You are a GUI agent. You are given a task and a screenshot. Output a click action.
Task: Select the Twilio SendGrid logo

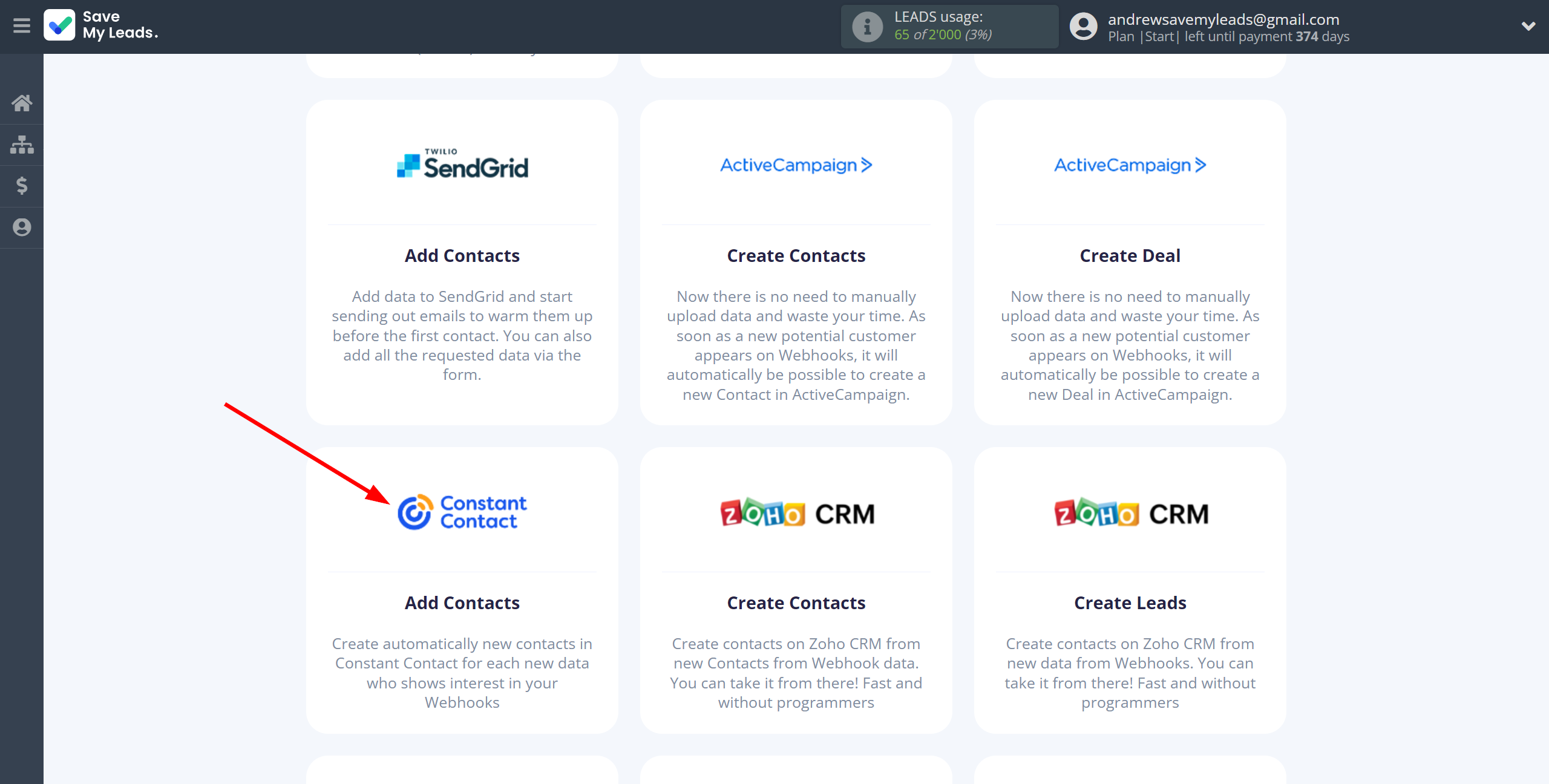[x=462, y=164]
